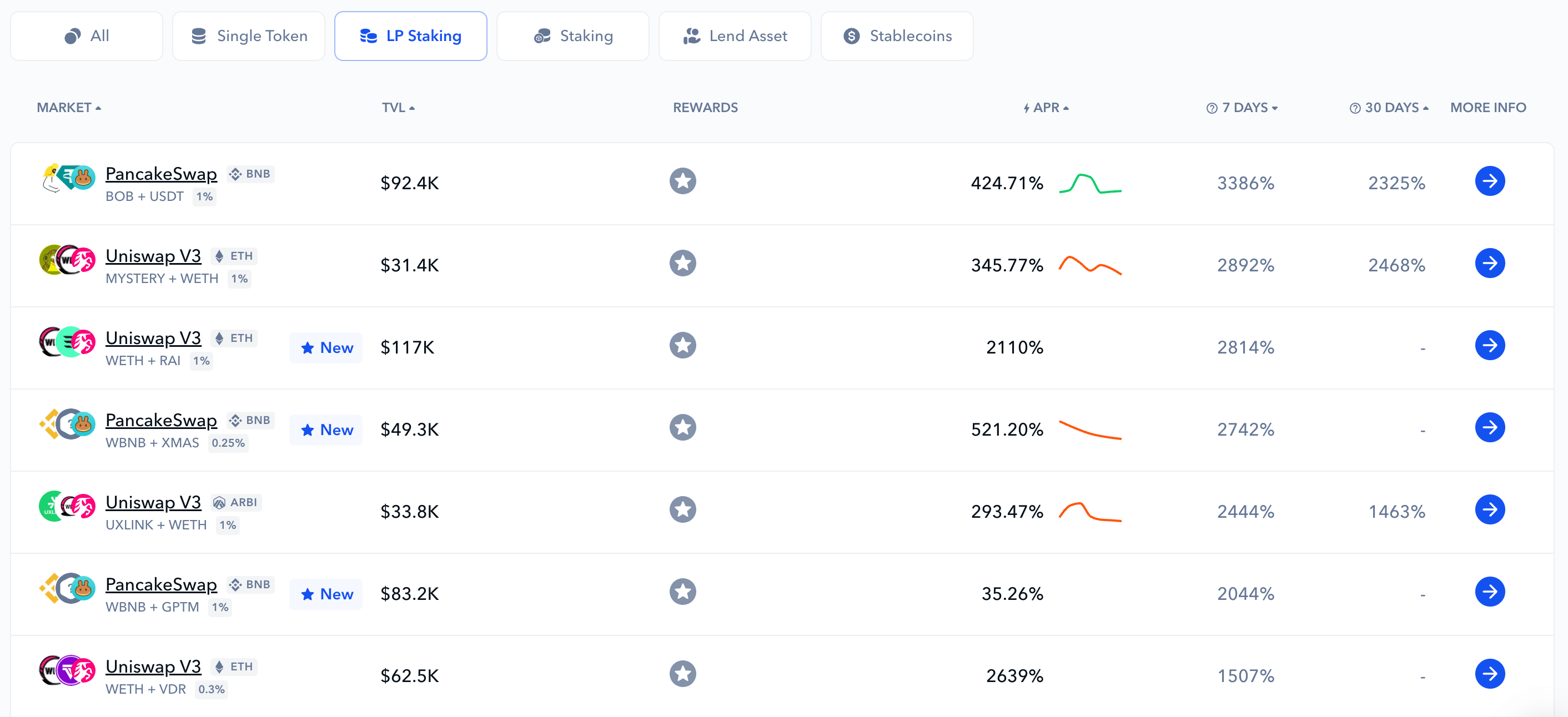Click the New badge on WETH + RAI row
The width and height of the screenshot is (1568, 717).
[x=326, y=348]
